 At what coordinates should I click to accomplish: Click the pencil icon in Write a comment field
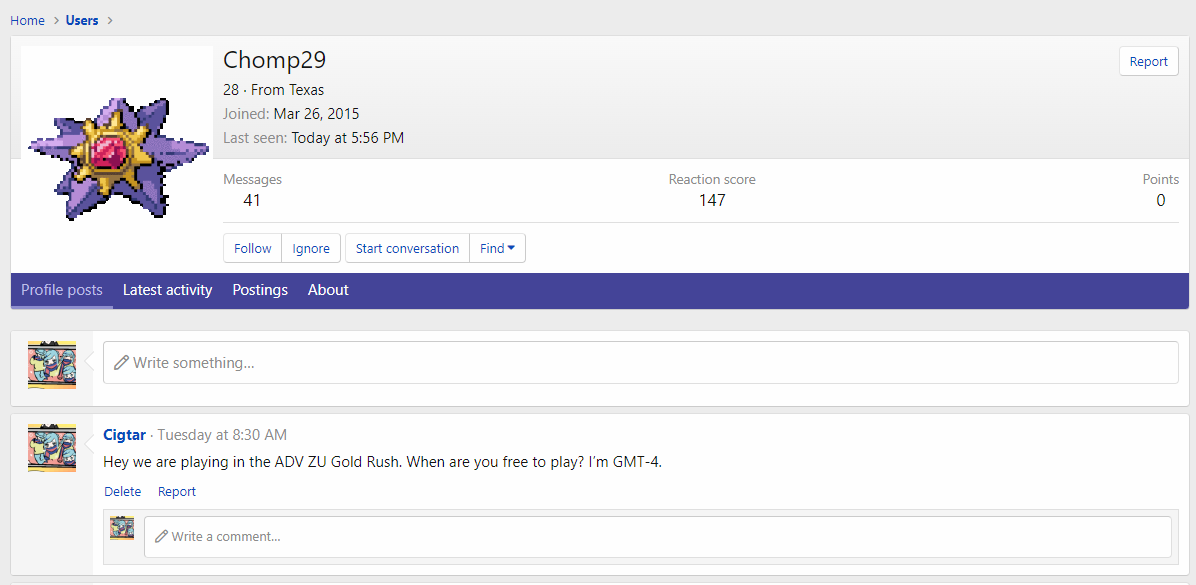point(161,537)
